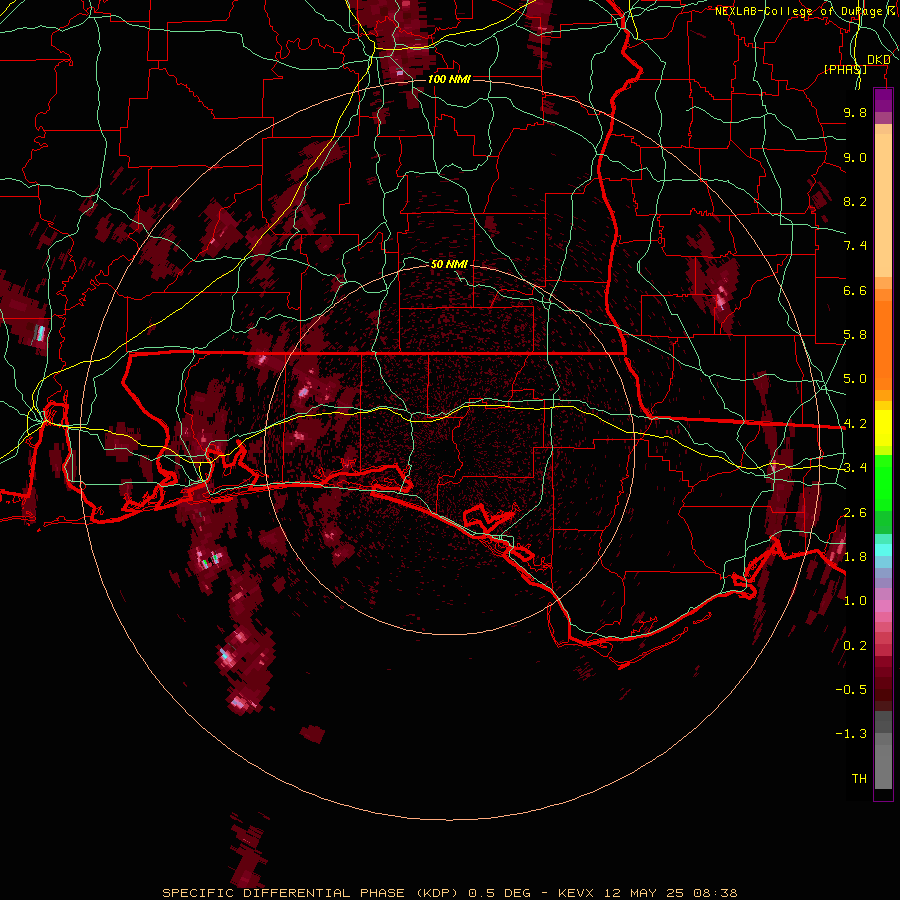Click the -1.3 scale value
This screenshot has width=900, height=900.
pos(851,734)
